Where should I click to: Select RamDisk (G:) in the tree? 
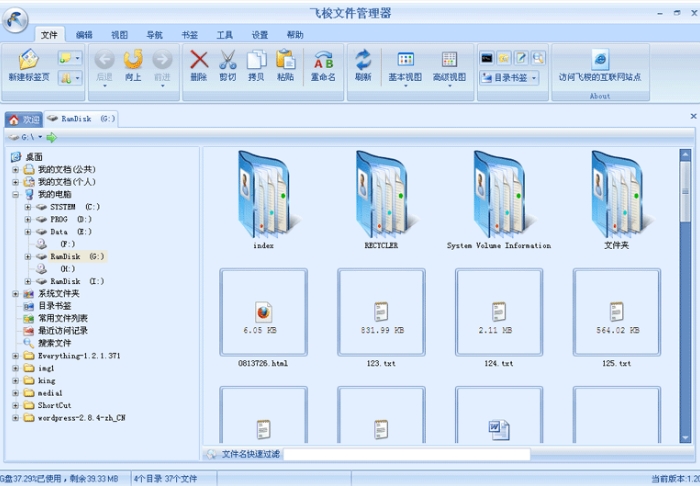77,257
